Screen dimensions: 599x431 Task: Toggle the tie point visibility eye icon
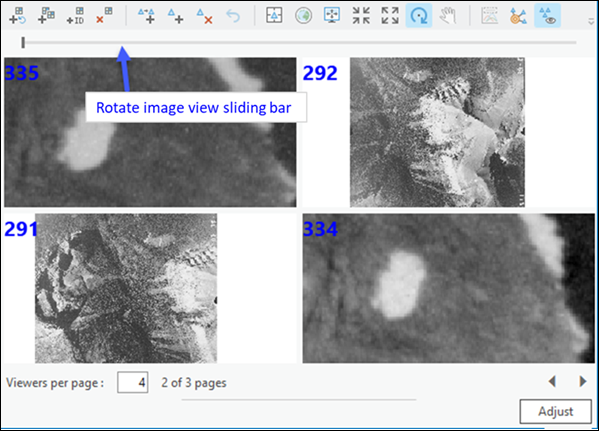coord(547,16)
